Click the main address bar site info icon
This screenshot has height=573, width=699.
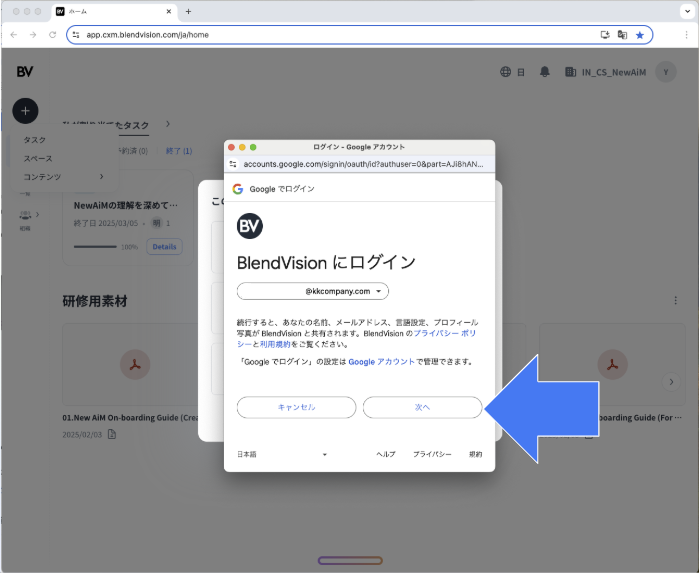(76, 35)
